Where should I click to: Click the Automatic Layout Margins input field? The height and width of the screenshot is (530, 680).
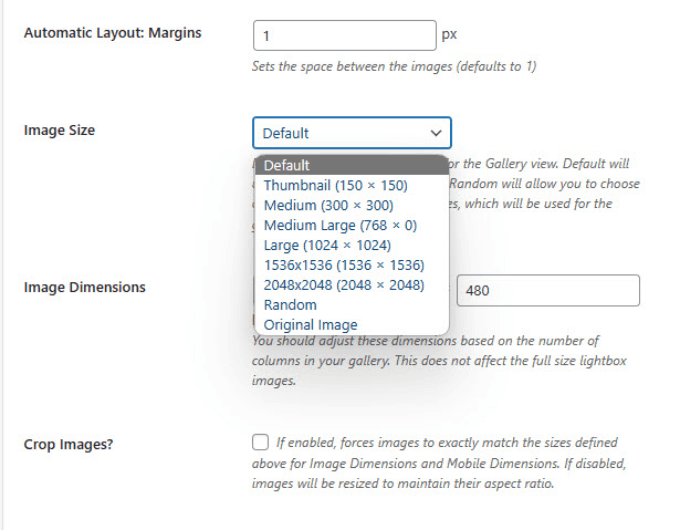[344, 35]
